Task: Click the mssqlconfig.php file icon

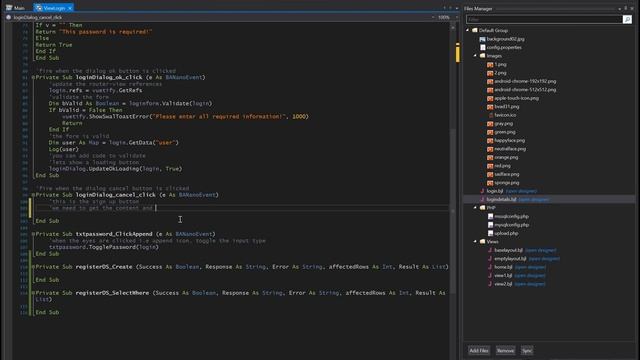Action: coord(490,216)
